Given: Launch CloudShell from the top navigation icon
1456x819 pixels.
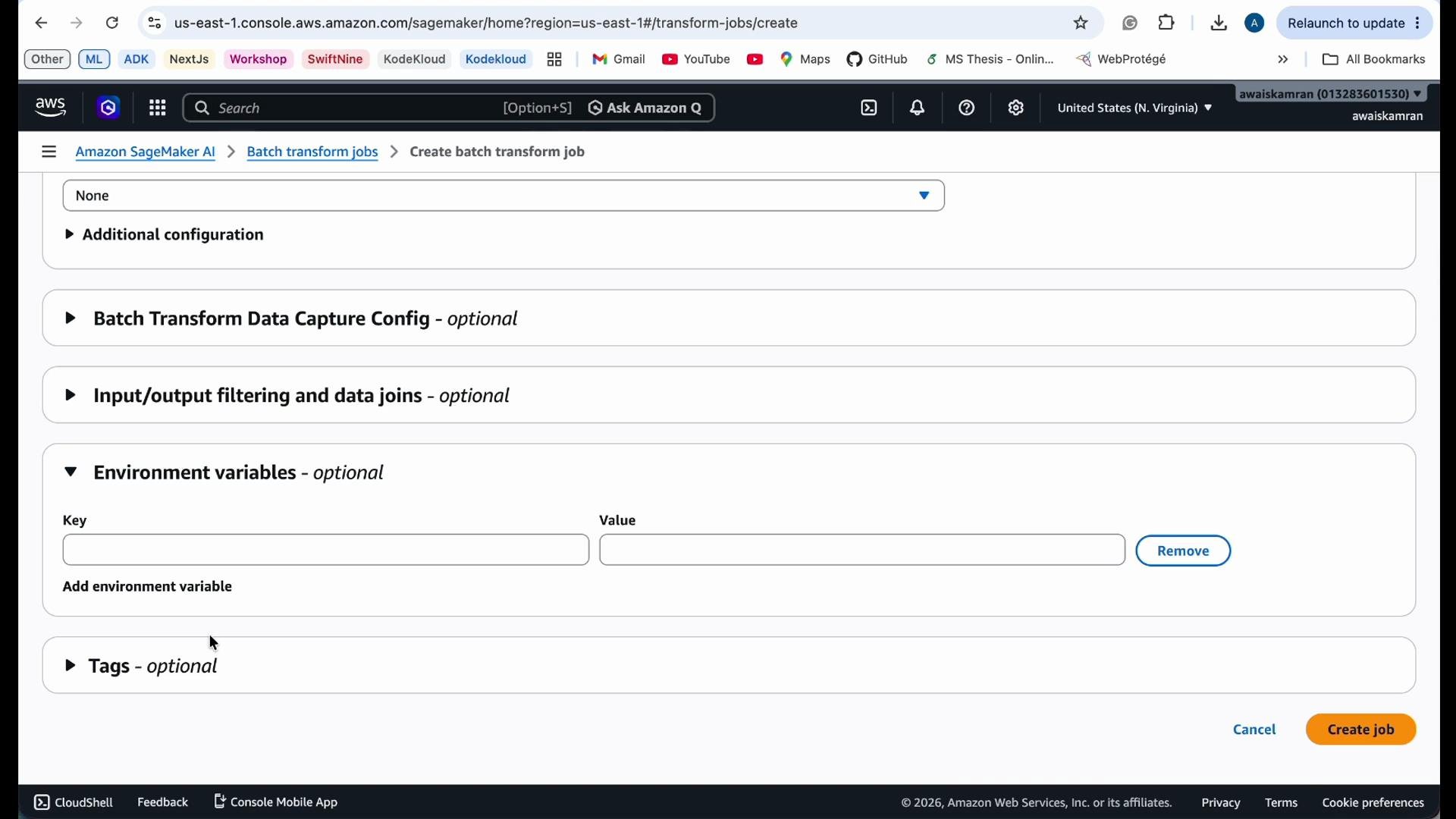Looking at the screenshot, I should click(x=870, y=108).
